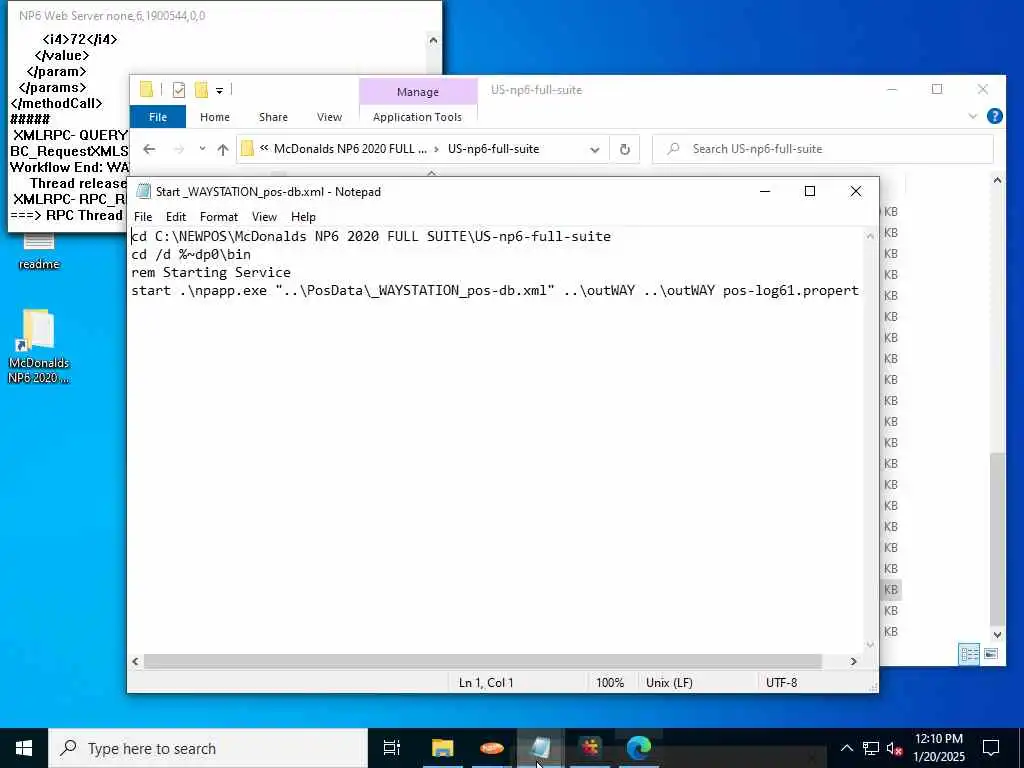
Task: Expand breadcrumb overflow chevrons
Action: coord(264,148)
